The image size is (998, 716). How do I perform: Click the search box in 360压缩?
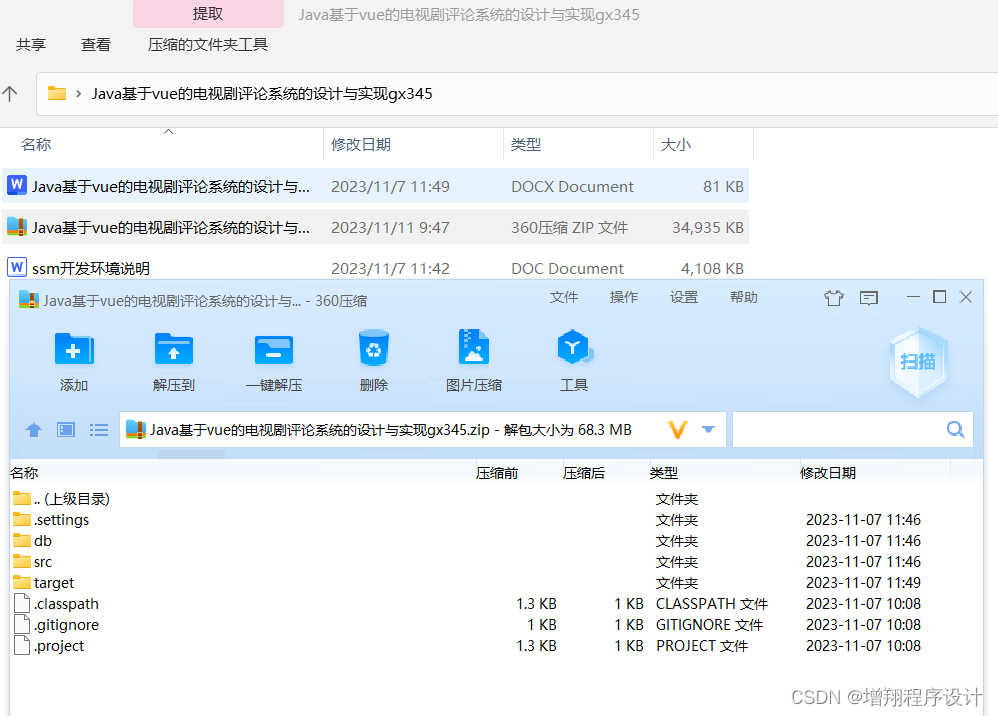tap(850, 428)
